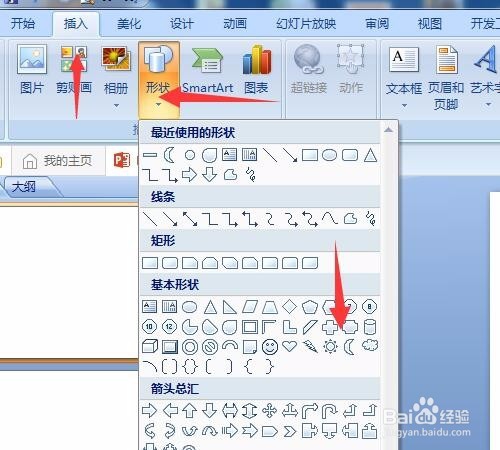Pick the can cylinder shape
Viewport: 500px width, 450px height.
click(x=370, y=327)
